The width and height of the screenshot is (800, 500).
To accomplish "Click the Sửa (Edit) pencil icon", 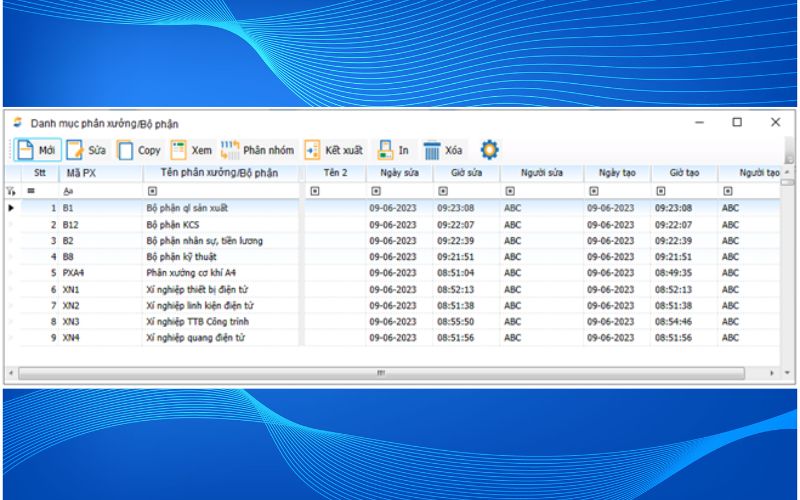I will (x=75, y=150).
